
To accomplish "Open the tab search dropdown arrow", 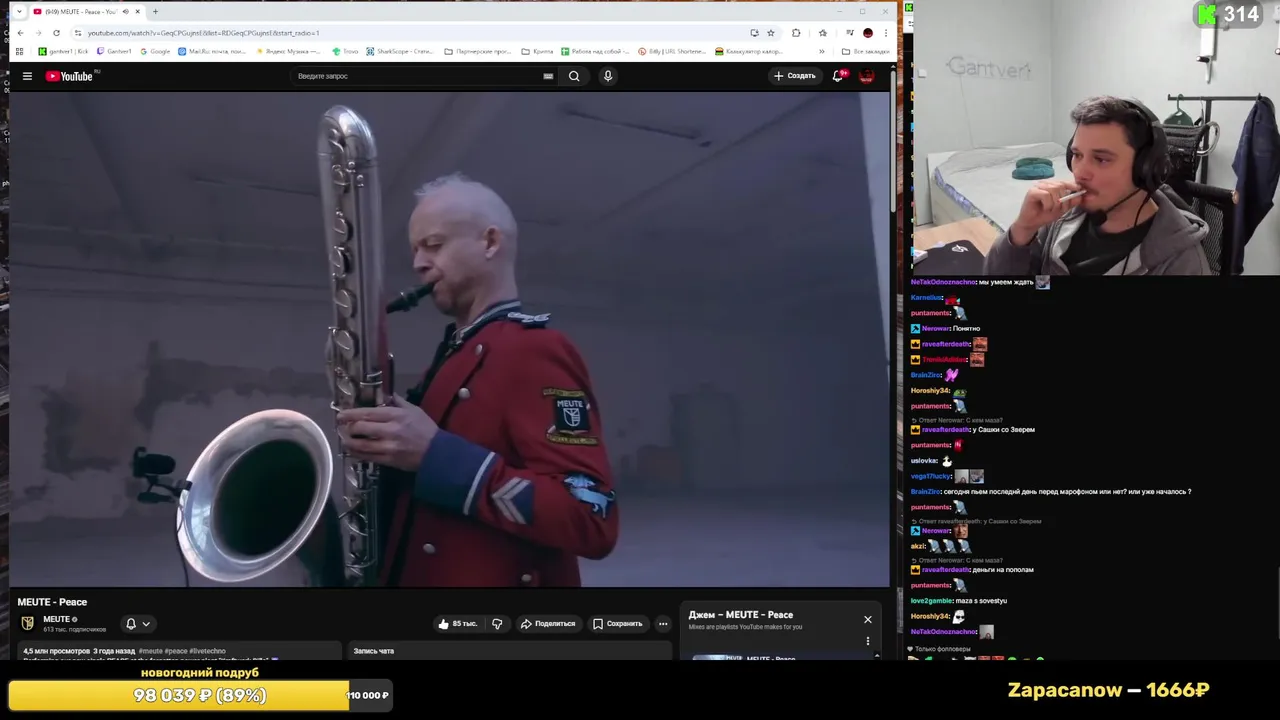I will click(x=19, y=12).
